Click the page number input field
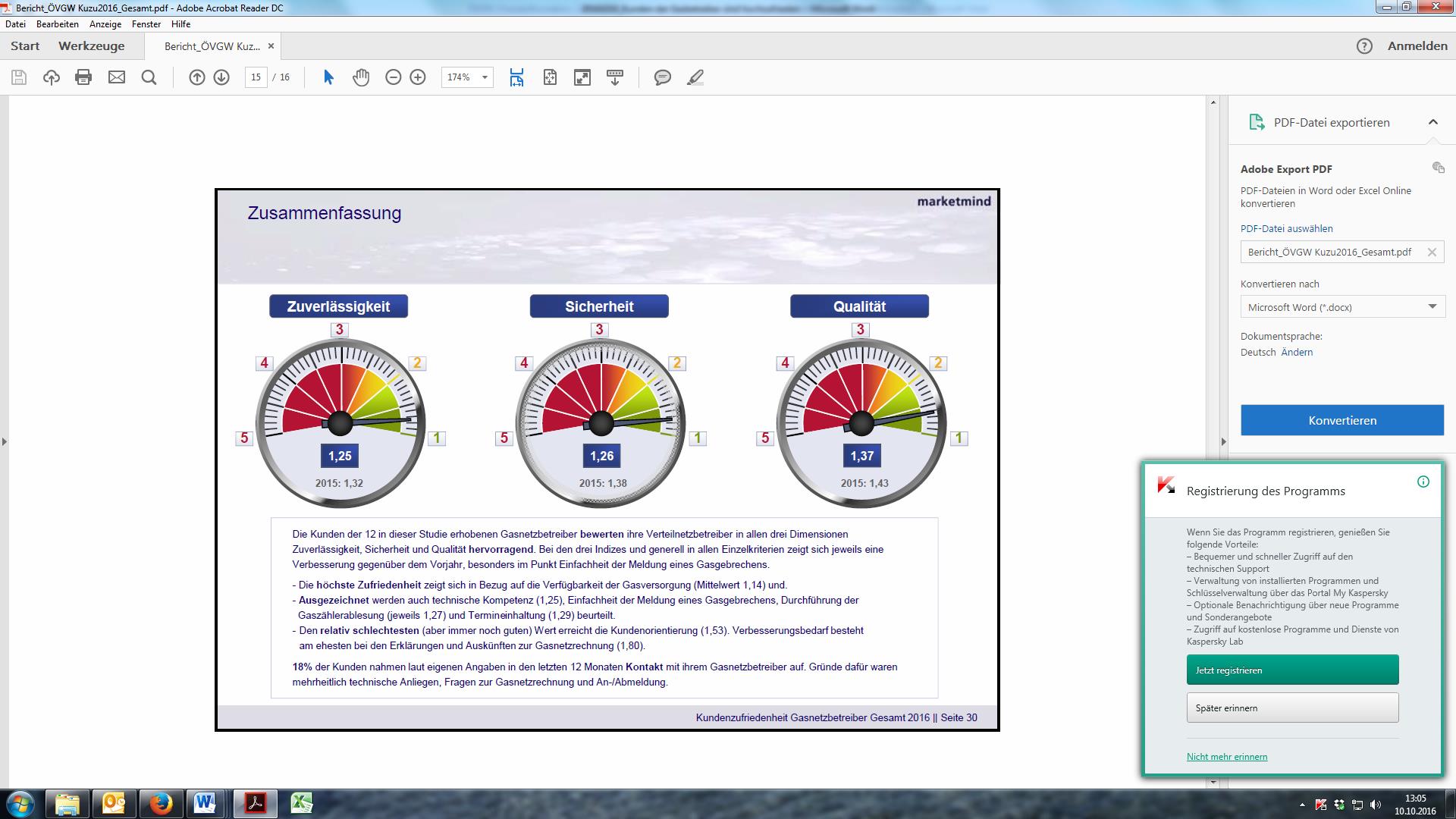Image resolution: width=1456 pixels, height=819 pixels. [256, 77]
